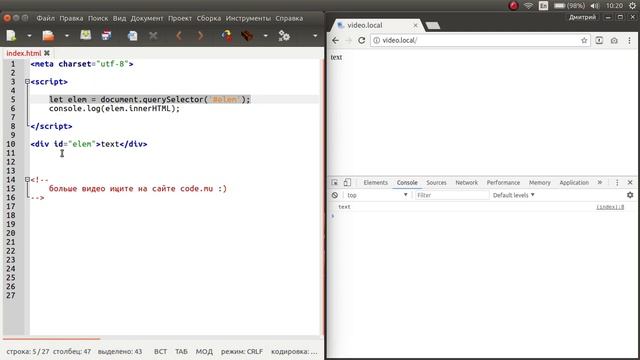Close the document using the toolbar X icon

click(153, 36)
